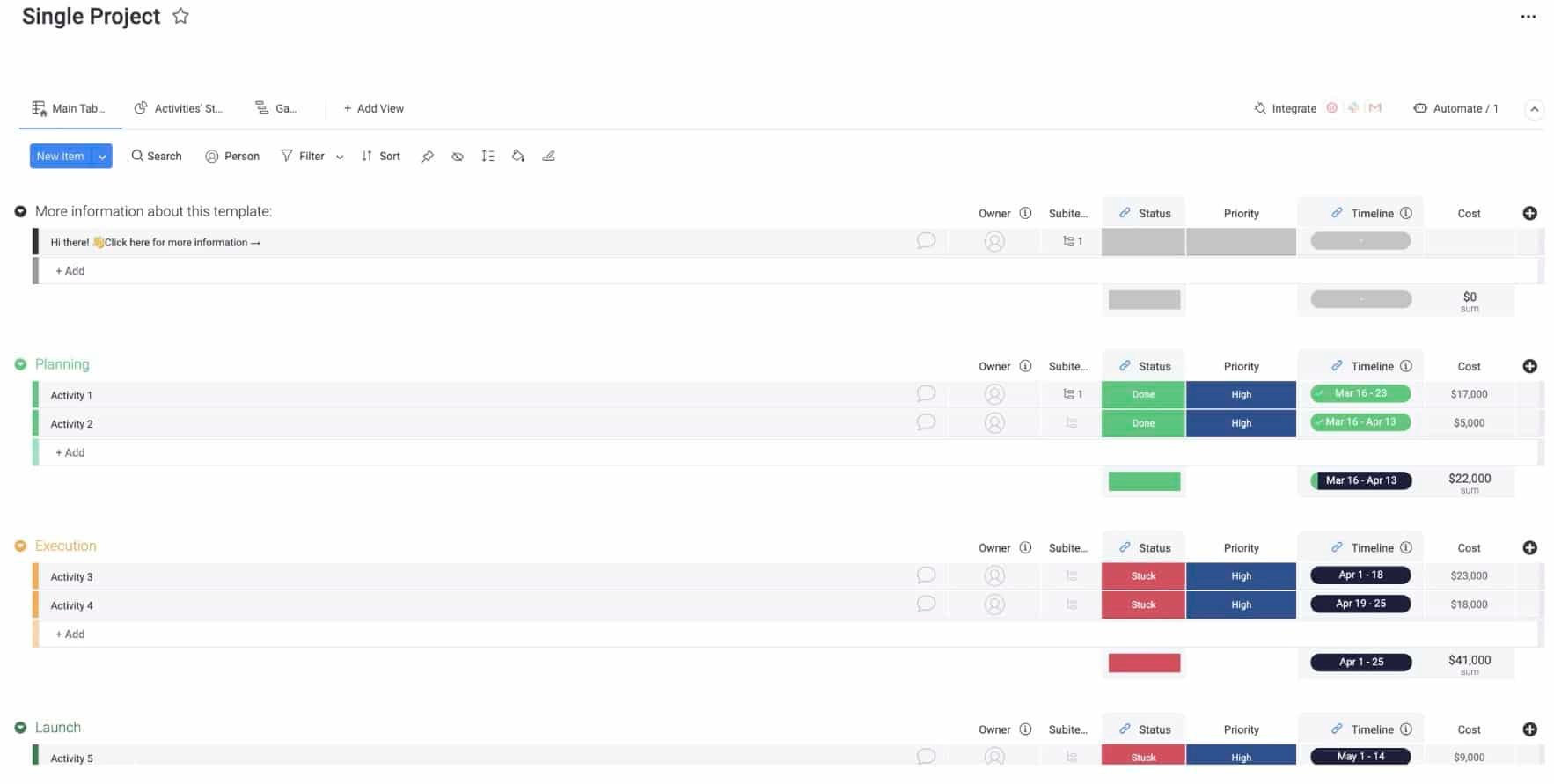Image resolution: width=1554 pixels, height=784 pixels.
Task: Click Owner info icon in Planning header
Action: pos(1025,366)
